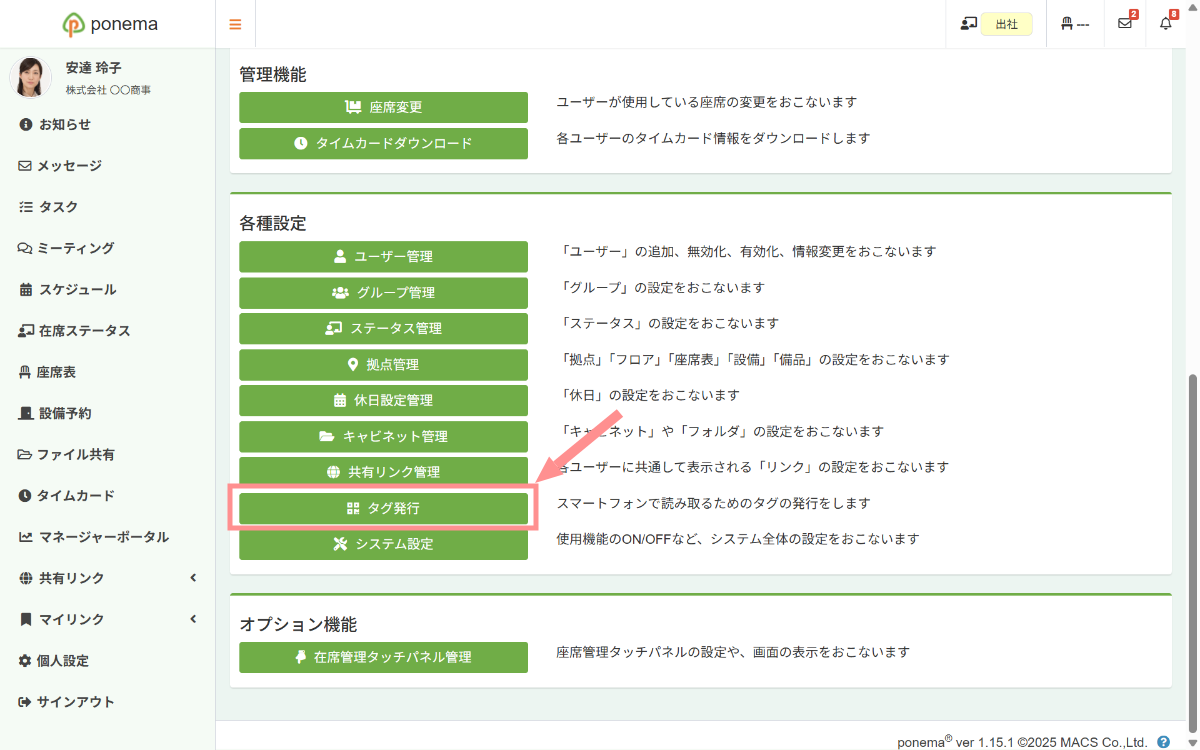Click the タイムカードダウンロード button

383,143
